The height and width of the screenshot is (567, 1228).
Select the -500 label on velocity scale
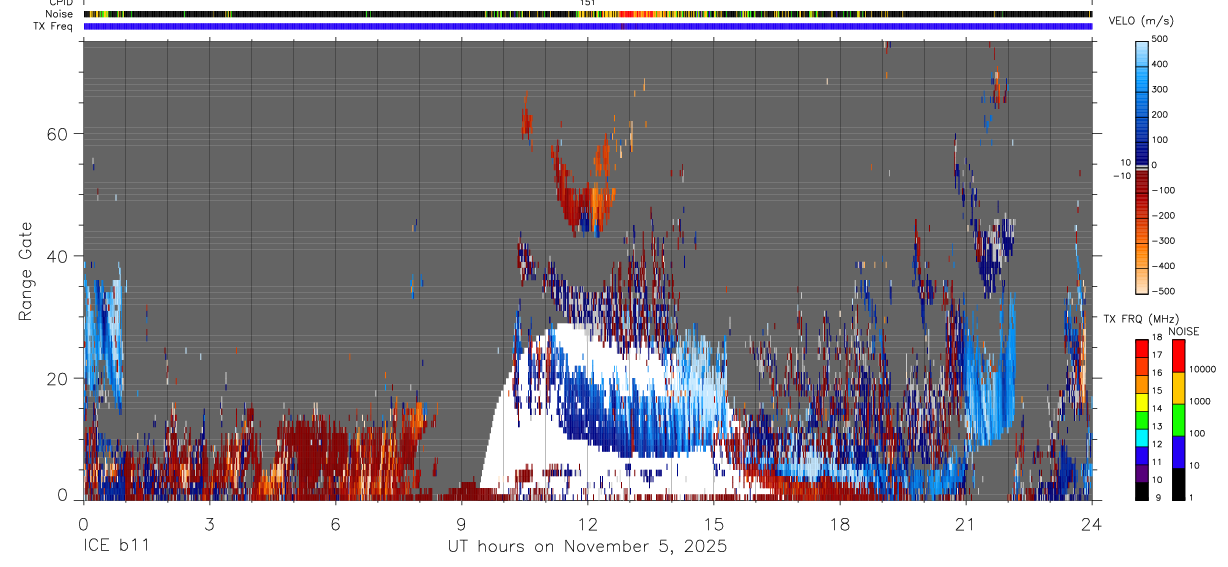1163,291
